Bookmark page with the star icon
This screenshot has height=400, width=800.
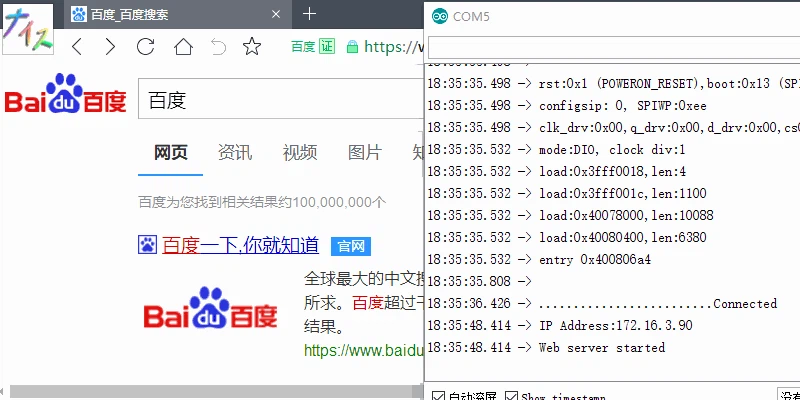[x=252, y=47]
